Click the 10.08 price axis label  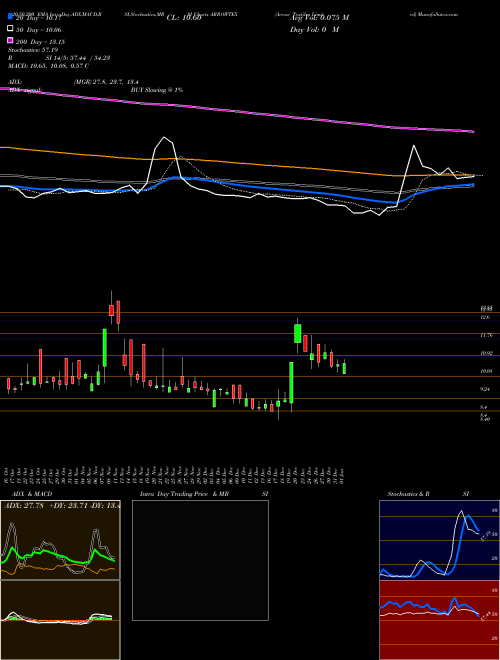[487, 371]
